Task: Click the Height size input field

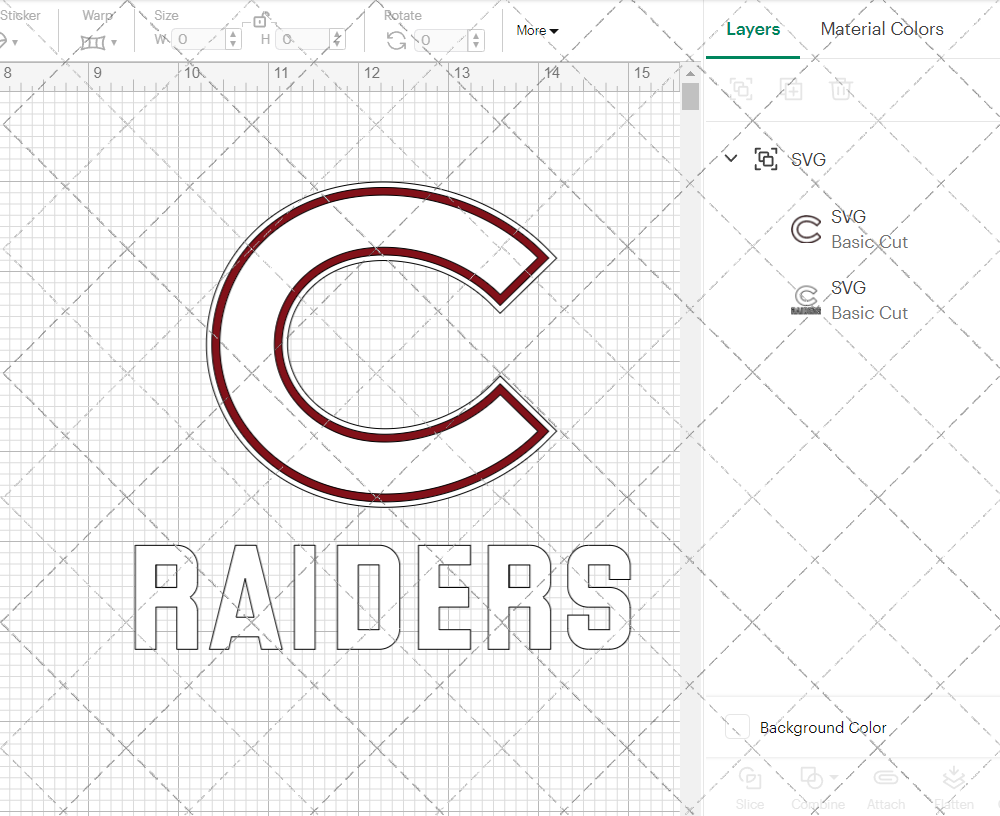Action: tap(304, 40)
